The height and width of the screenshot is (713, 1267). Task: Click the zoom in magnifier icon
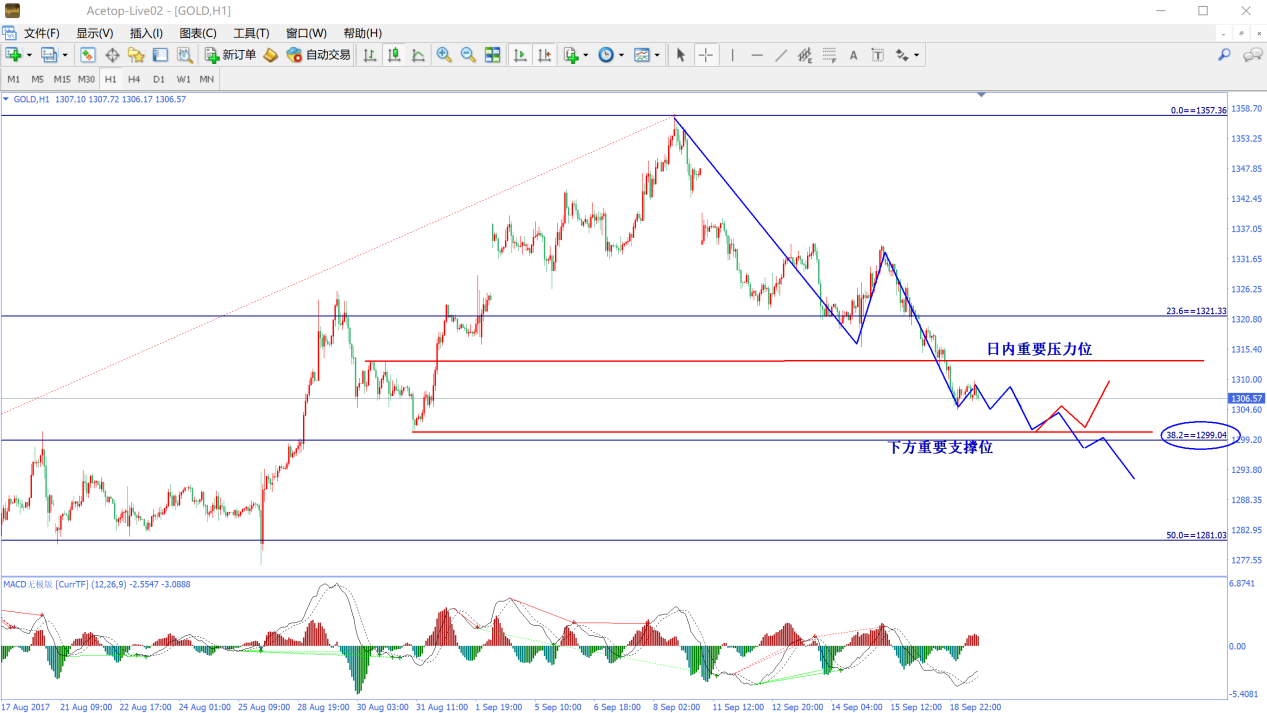444,55
